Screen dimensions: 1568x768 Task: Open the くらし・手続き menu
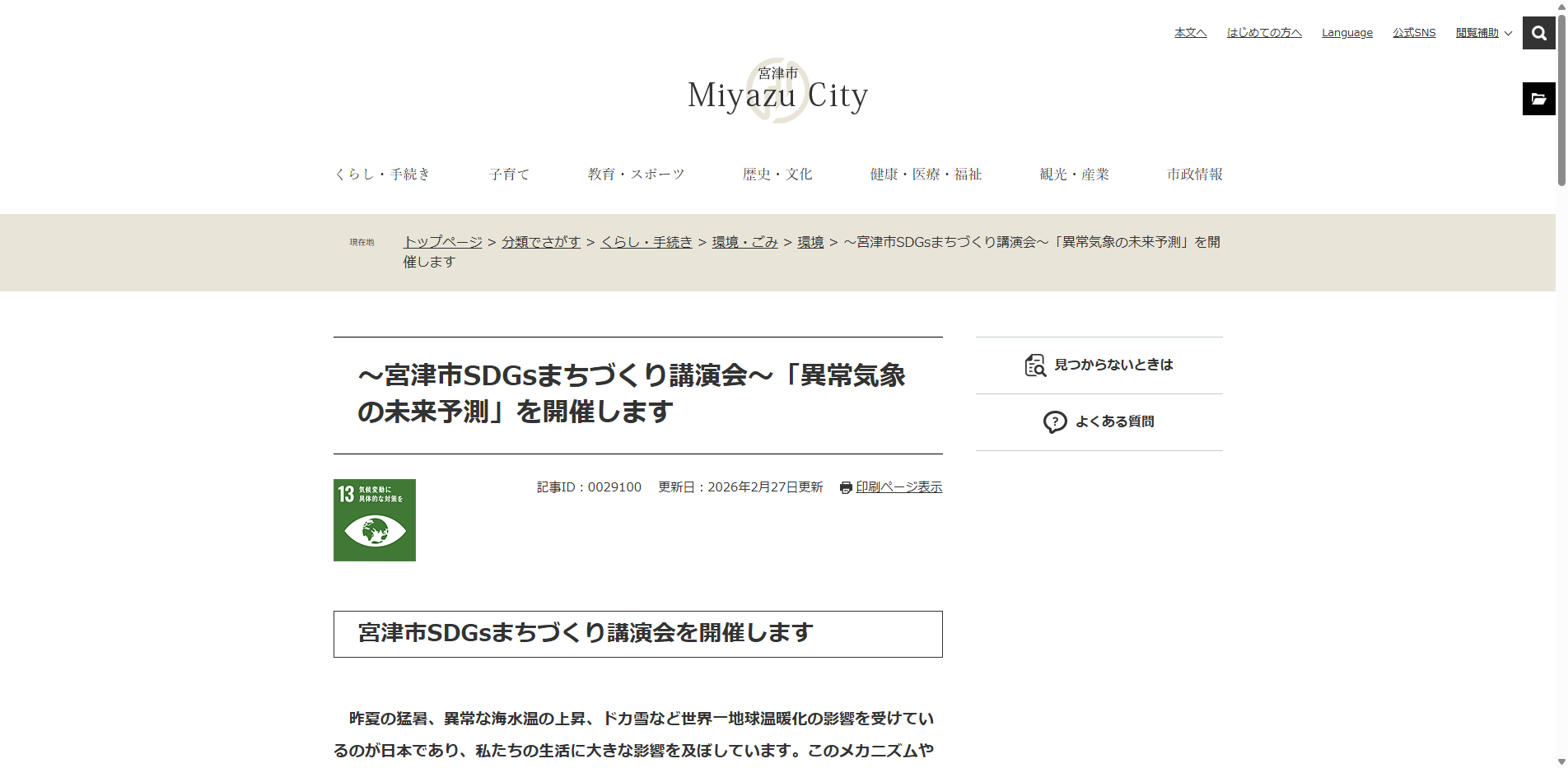[382, 175]
